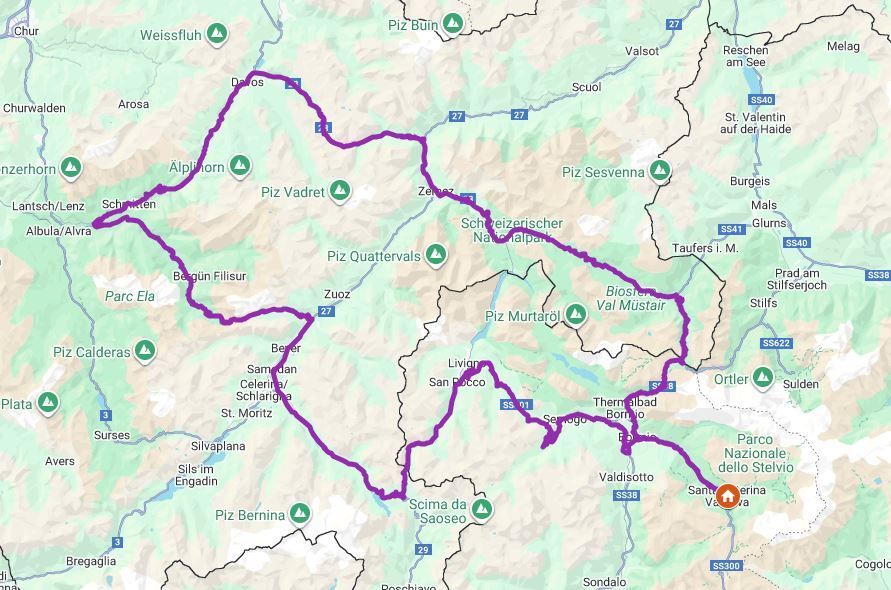Viewport: 891px width, 590px height.
Task: Select the Piz Quattervals mountain icon
Action: [436, 255]
